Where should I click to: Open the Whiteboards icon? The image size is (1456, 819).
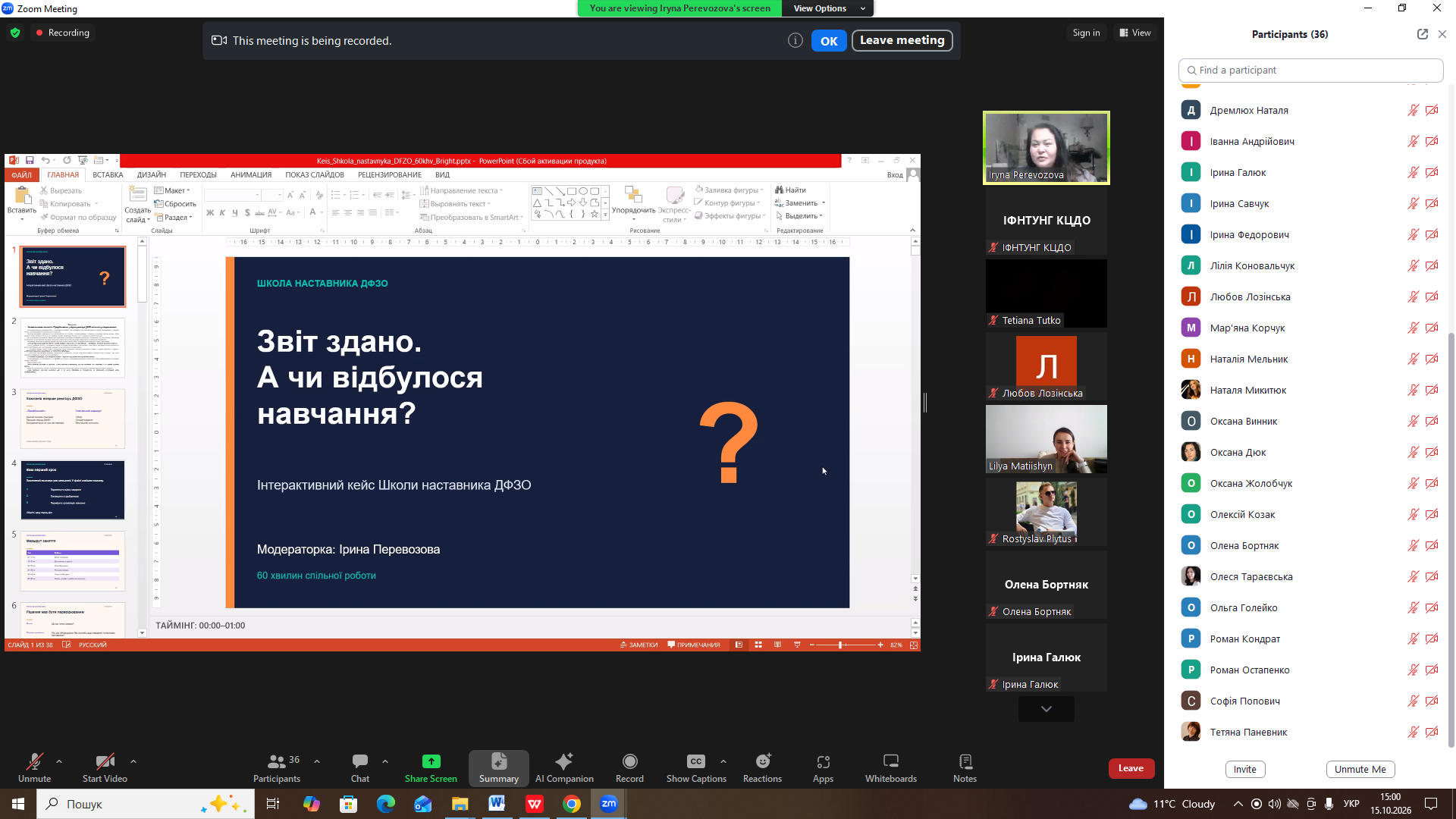tap(891, 761)
